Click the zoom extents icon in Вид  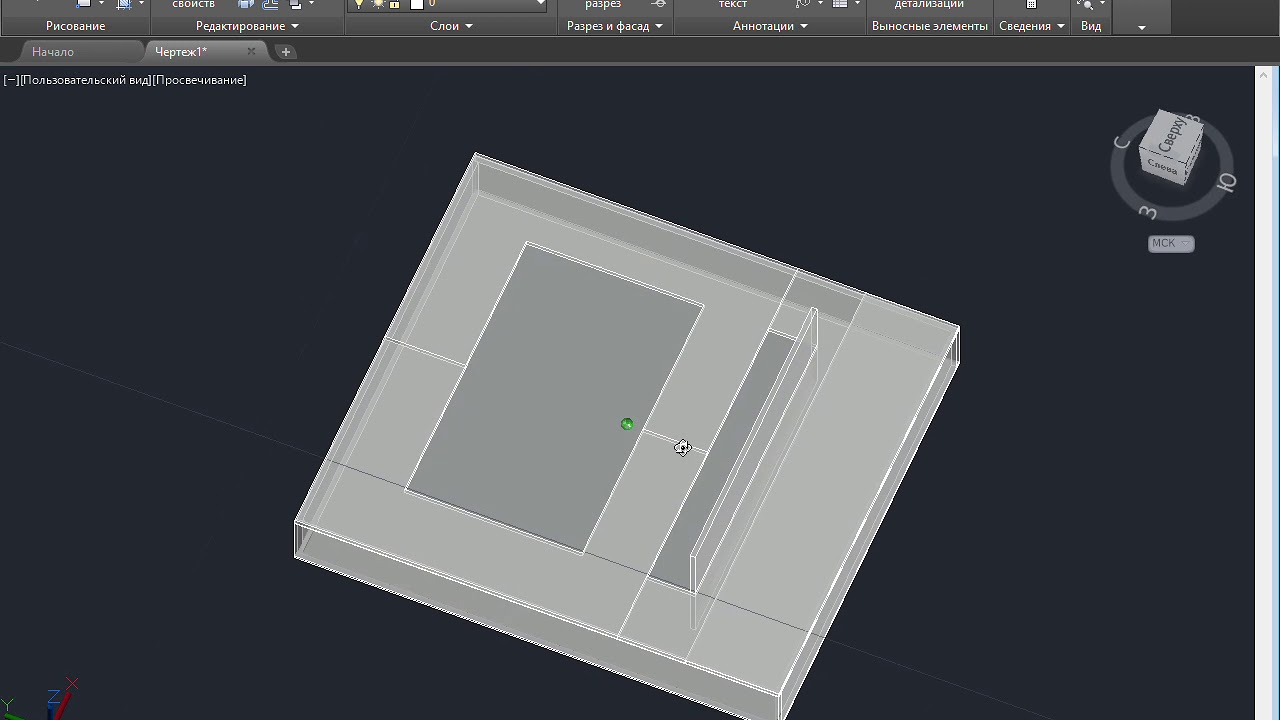pyautogui.click(x=1087, y=4)
